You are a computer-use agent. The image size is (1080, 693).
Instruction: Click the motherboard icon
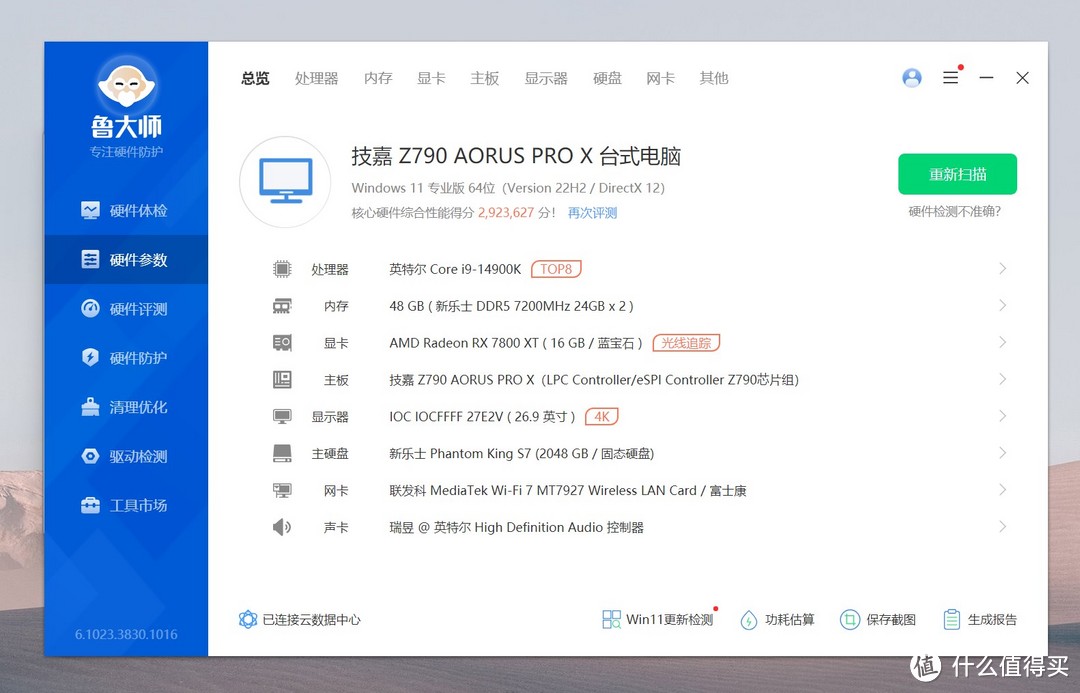[x=282, y=380]
